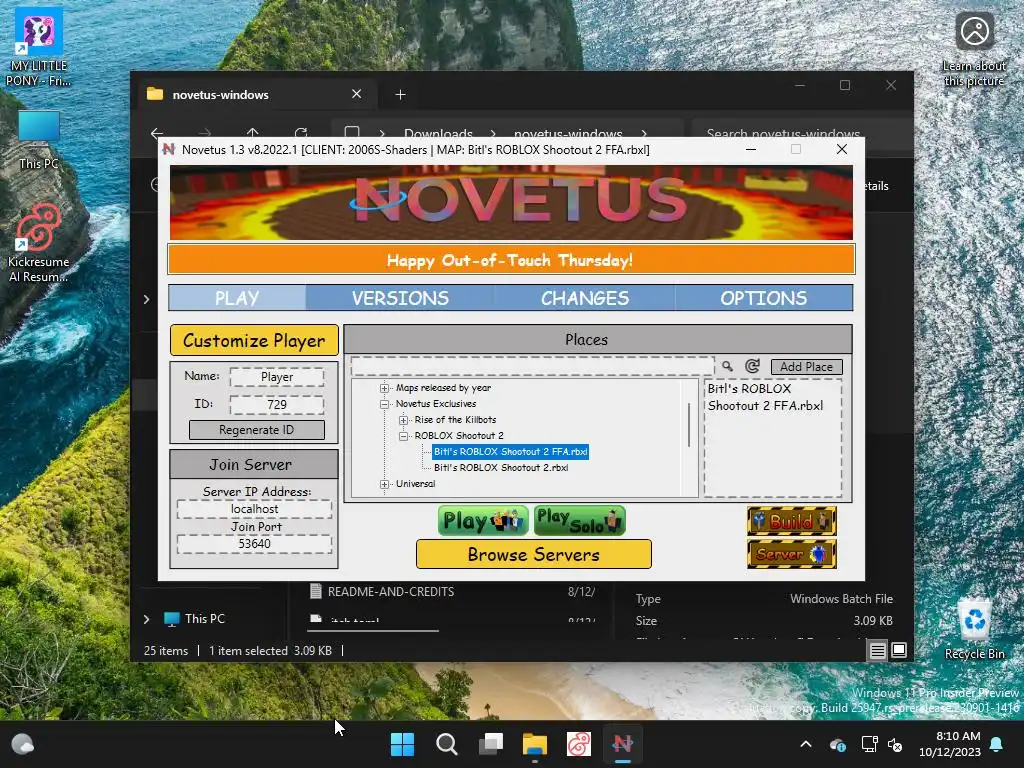Expand Maps released by year node
The width and height of the screenshot is (1024, 768).
(385, 388)
